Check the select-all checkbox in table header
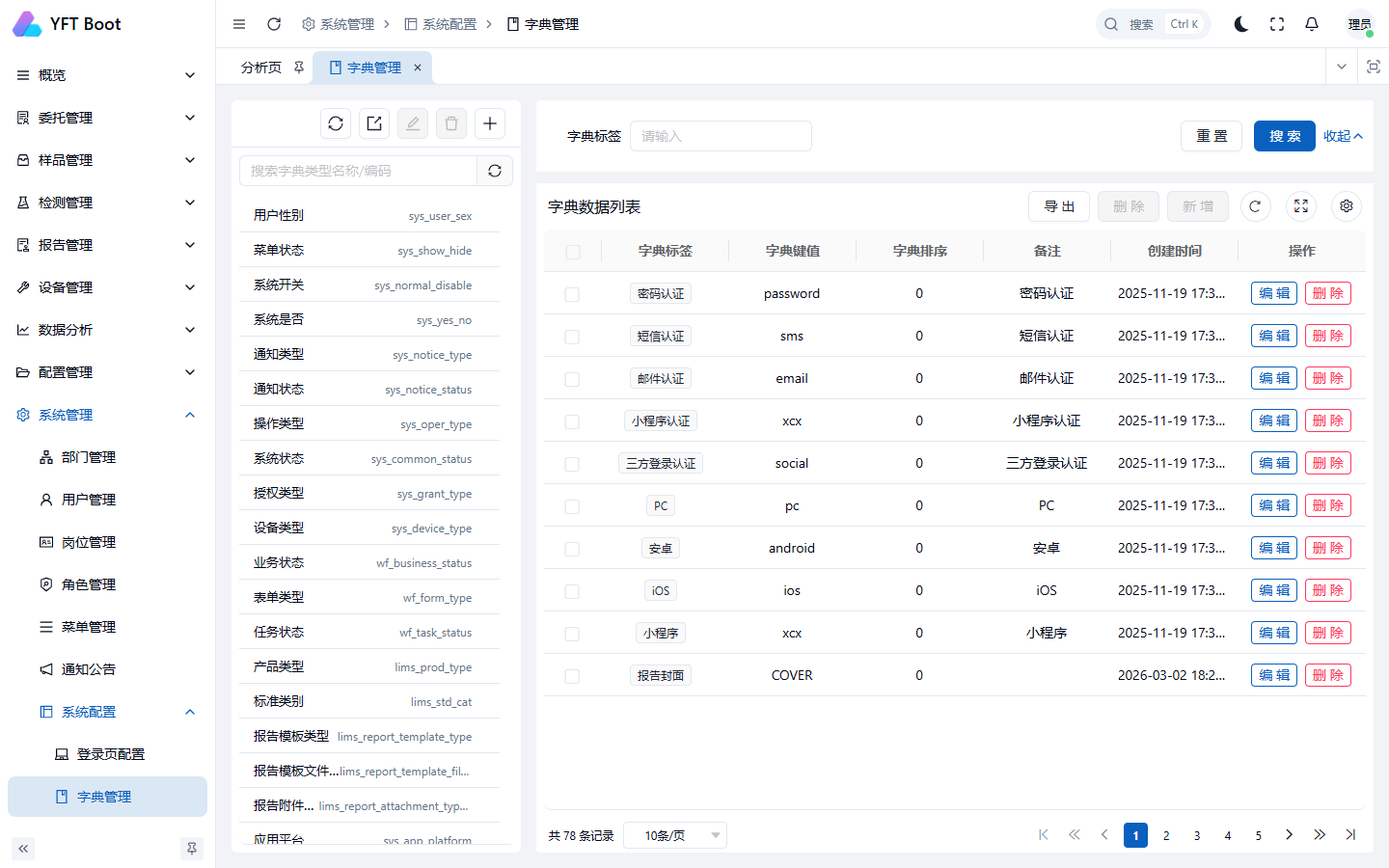The image size is (1389, 868). (573, 252)
